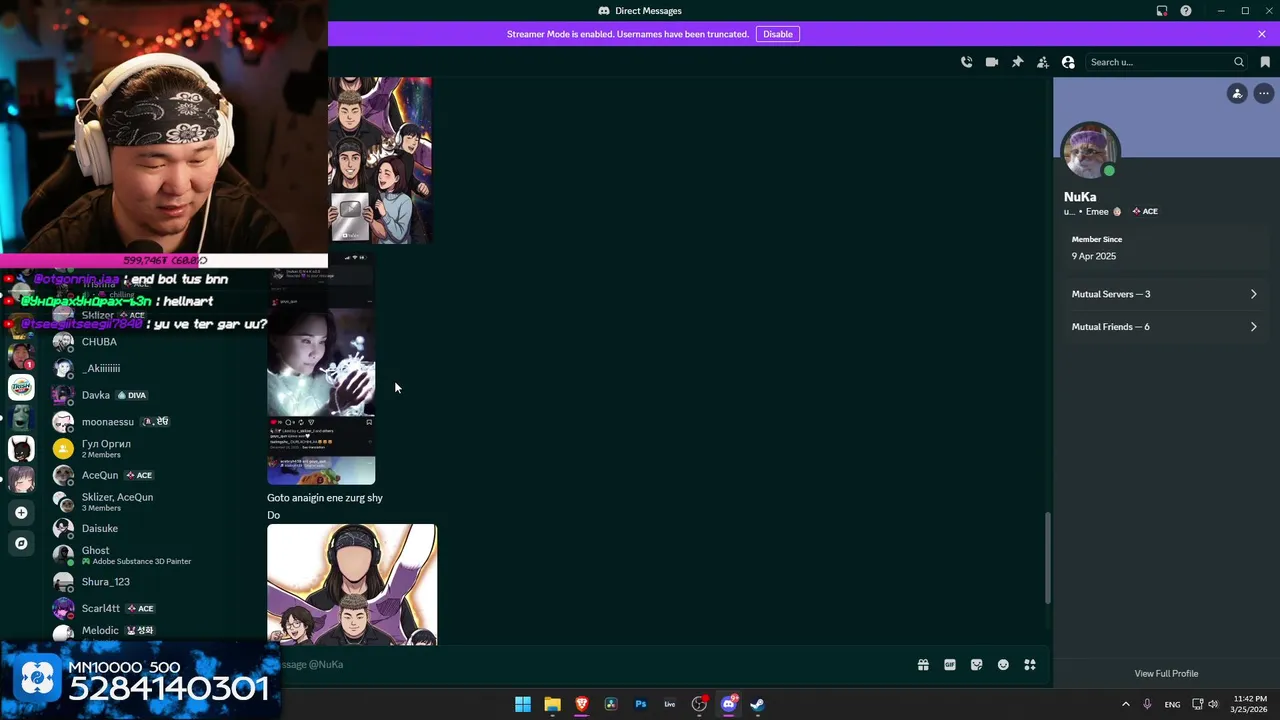Open Photoshop from taskbar
This screenshot has height=720, width=1280.
pos(641,704)
